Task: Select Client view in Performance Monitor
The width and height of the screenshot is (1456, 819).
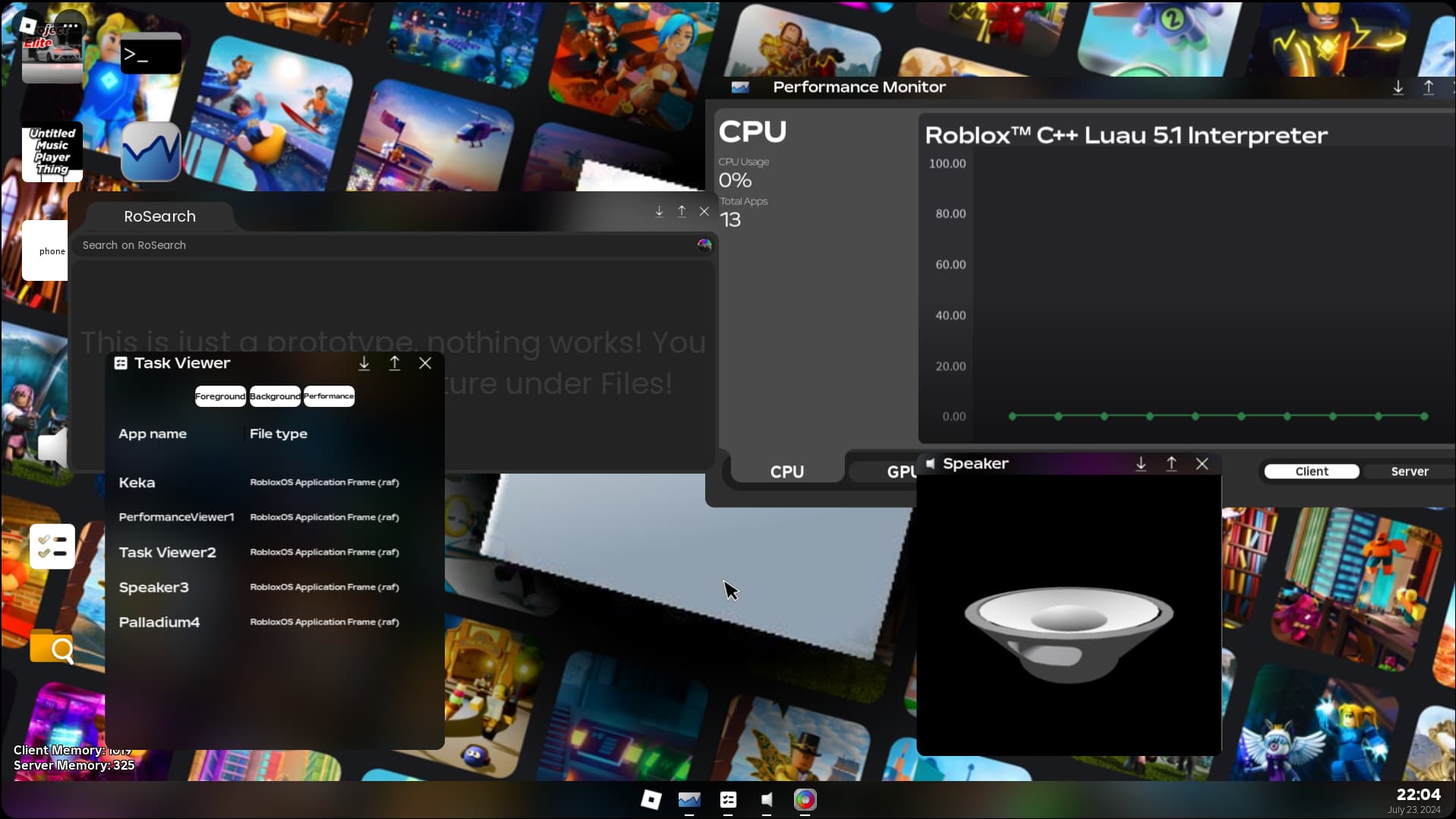Action: [x=1311, y=471]
